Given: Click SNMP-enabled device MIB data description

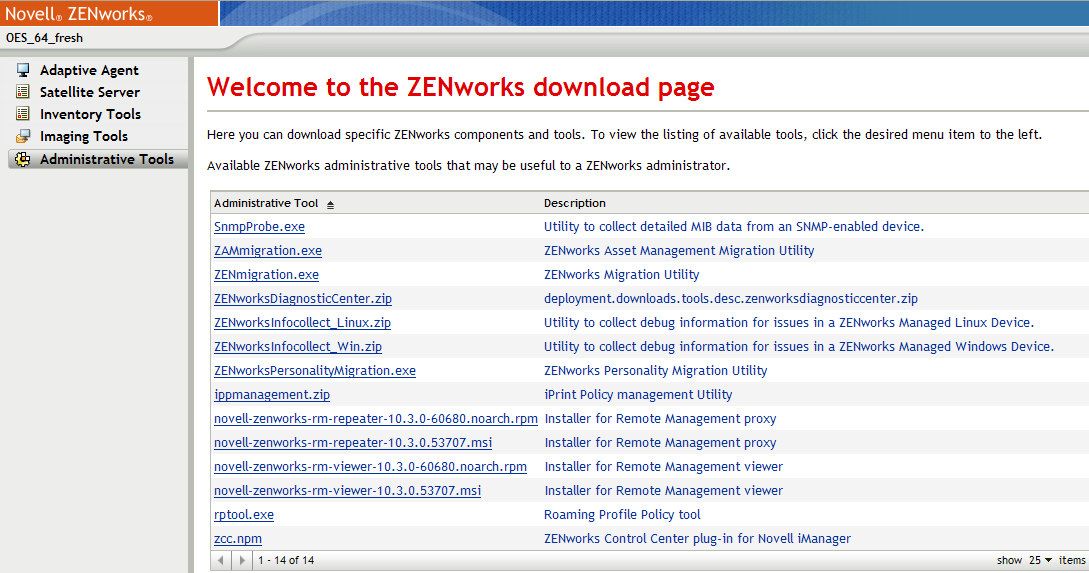Looking at the screenshot, I should (x=734, y=226).
